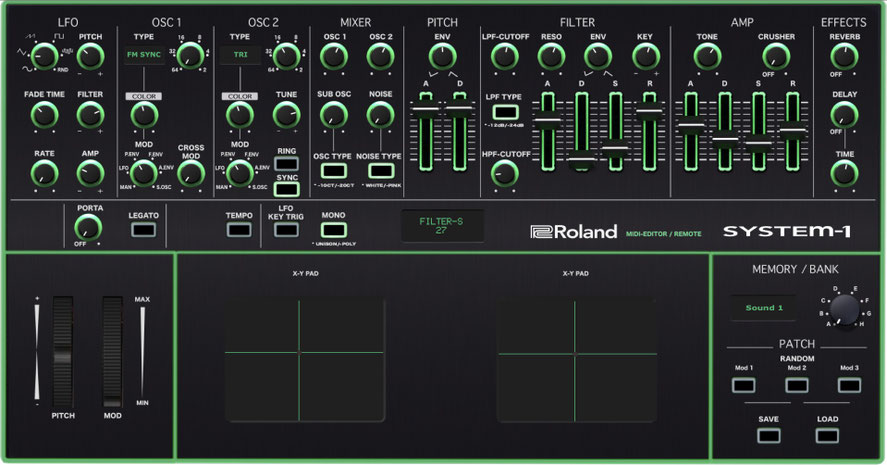Click the OSC 2 MOD source knob
The image size is (887, 465).
(x=240, y=173)
